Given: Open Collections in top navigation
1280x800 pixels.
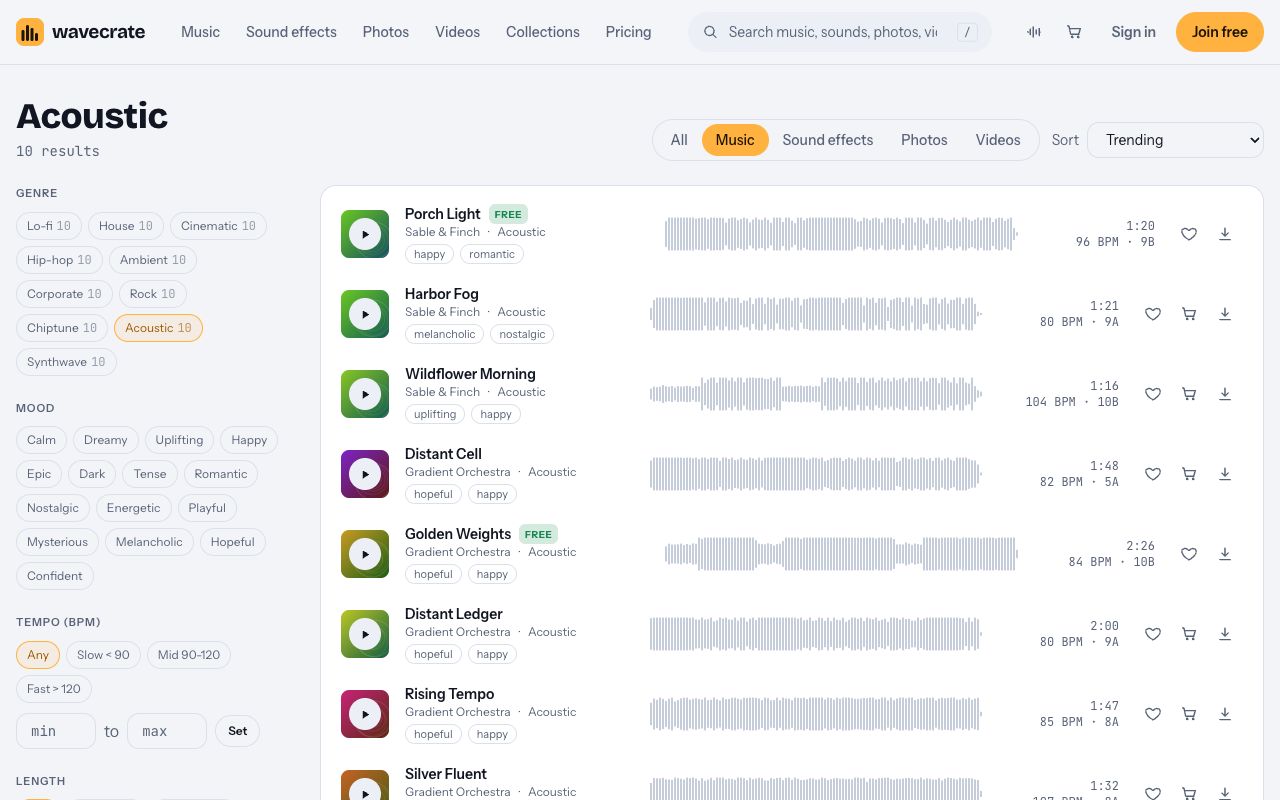Looking at the screenshot, I should click(x=543, y=32).
